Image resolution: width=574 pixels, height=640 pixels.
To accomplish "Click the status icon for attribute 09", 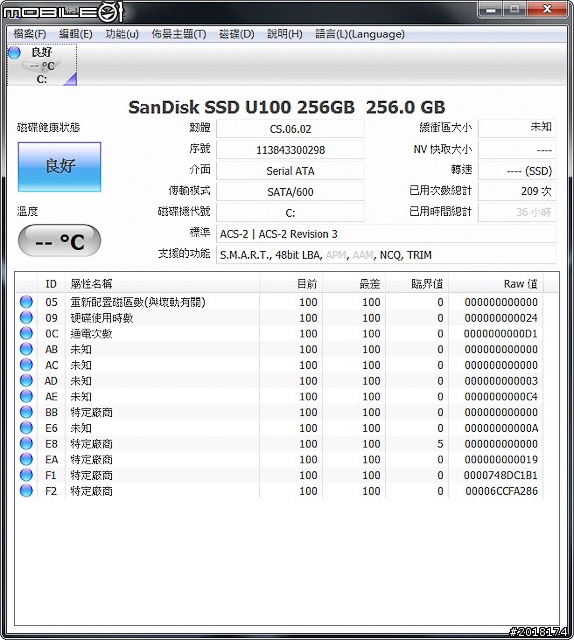I will 26,318.
